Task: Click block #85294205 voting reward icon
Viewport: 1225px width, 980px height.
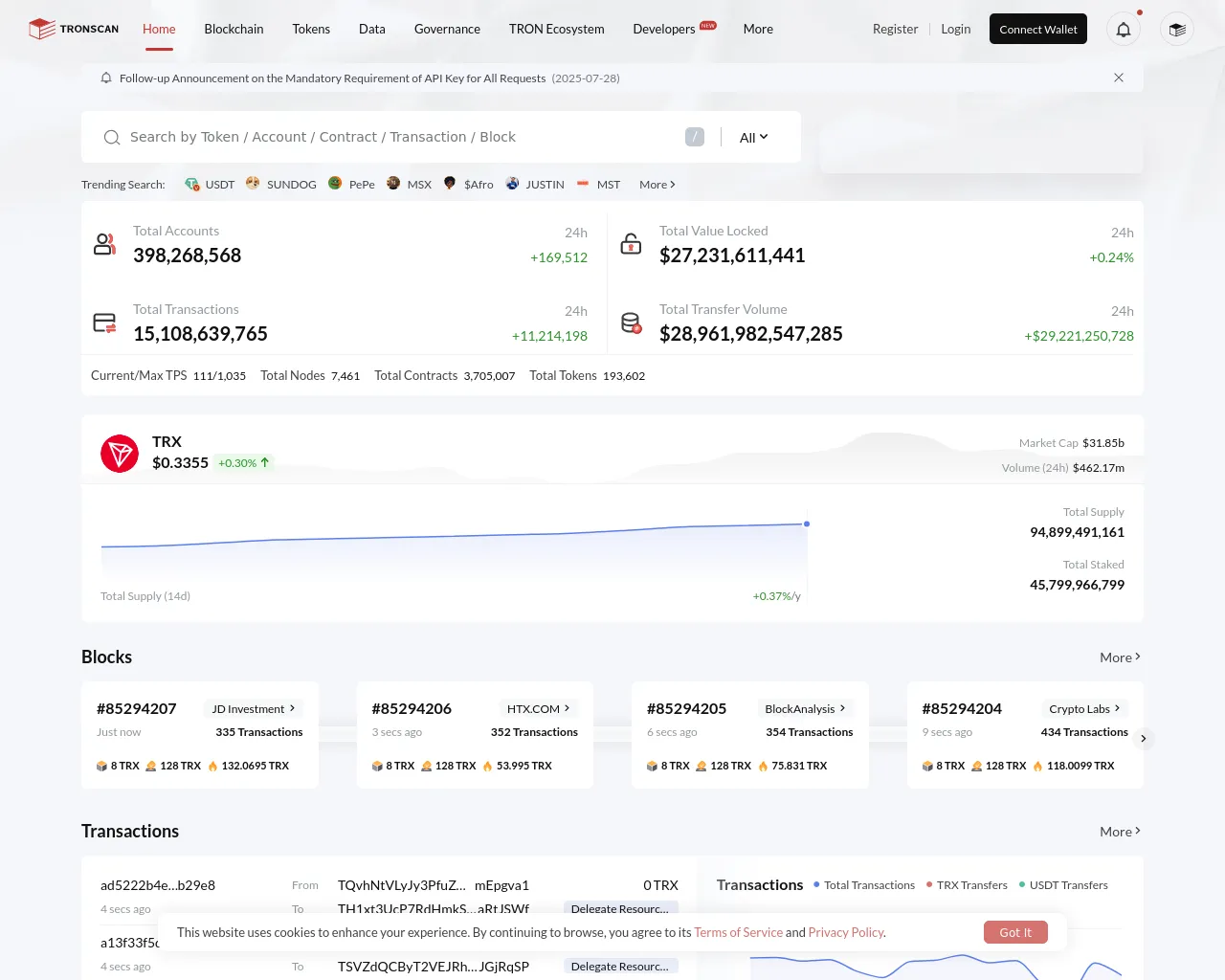Action: point(702,766)
